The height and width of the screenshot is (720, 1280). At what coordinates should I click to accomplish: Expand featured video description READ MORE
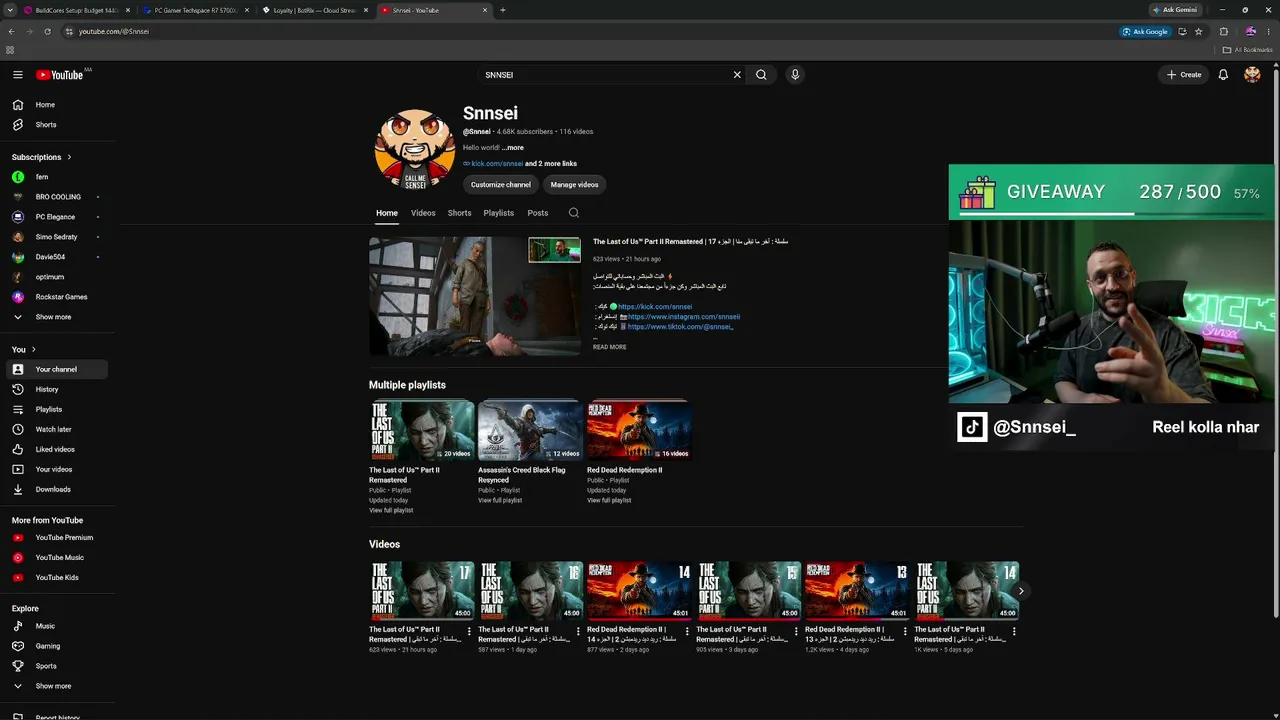click(609, 347)
